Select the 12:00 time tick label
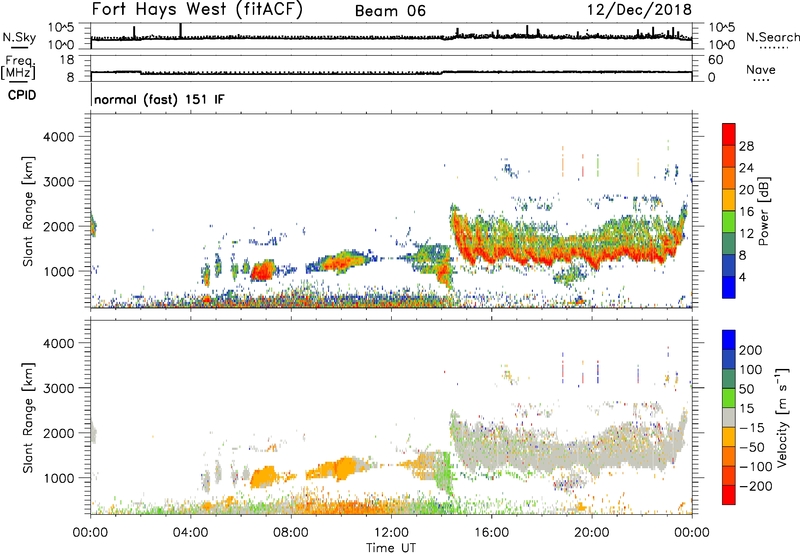The height and width of the screenshot is (554, 800). coord(391,533)
